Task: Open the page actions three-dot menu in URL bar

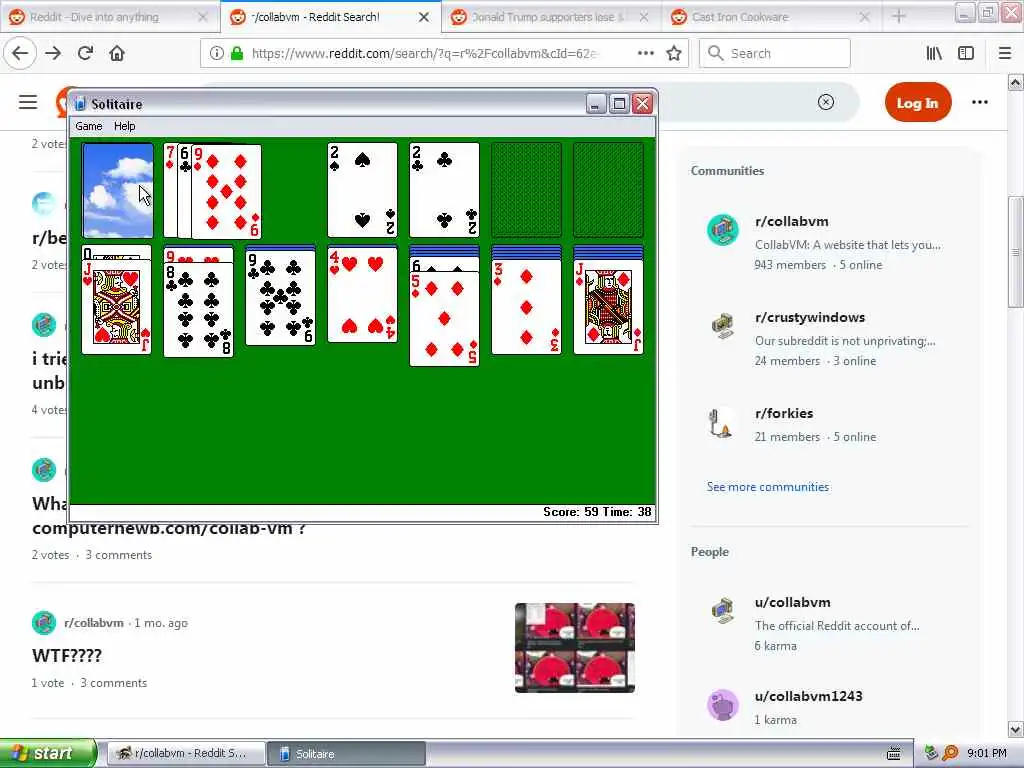Action: coord(645,54)
